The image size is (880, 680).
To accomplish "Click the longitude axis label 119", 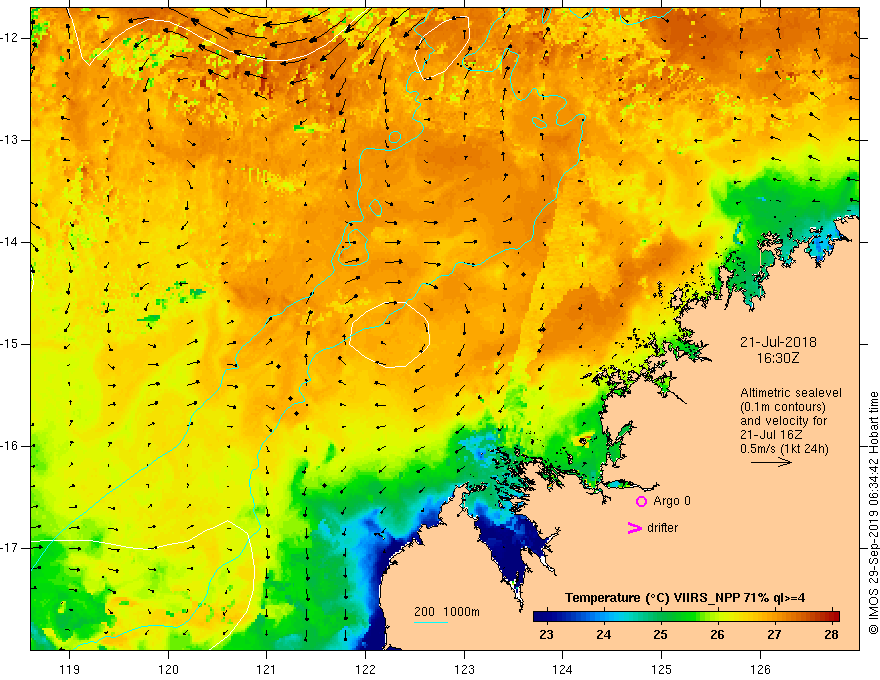I will point(69,669).
